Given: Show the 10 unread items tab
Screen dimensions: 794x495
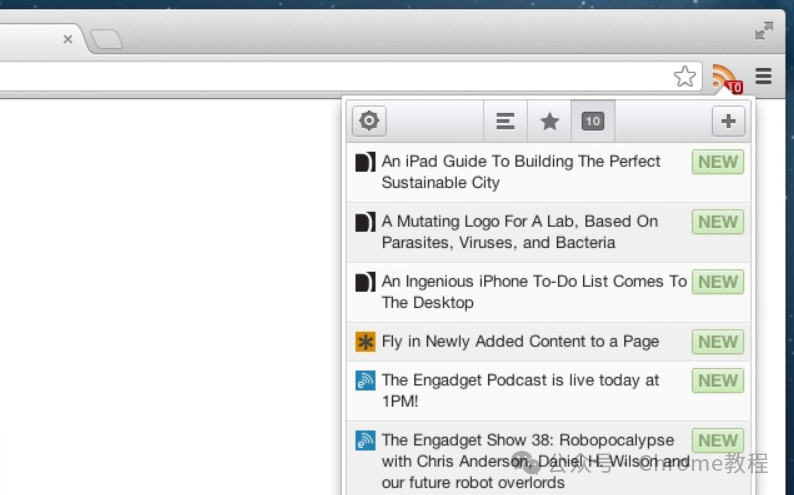Looking at the screenshot, I should (593, 121).
